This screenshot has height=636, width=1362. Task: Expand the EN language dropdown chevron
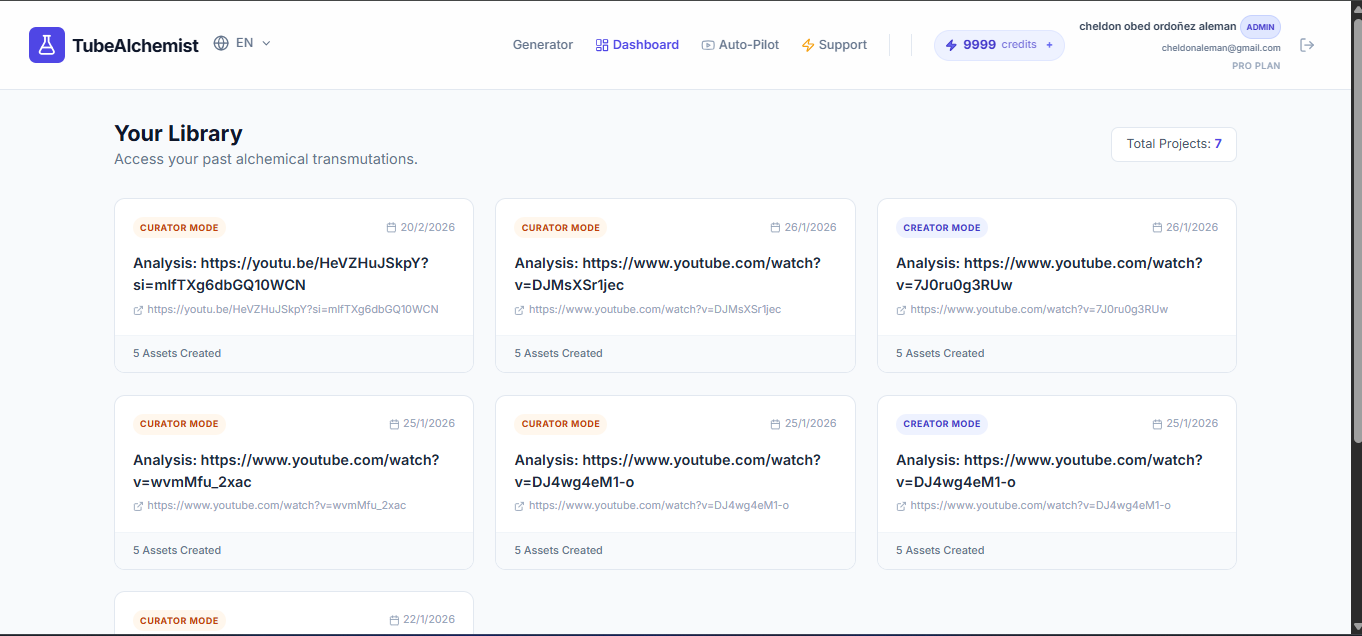[266, 44]
